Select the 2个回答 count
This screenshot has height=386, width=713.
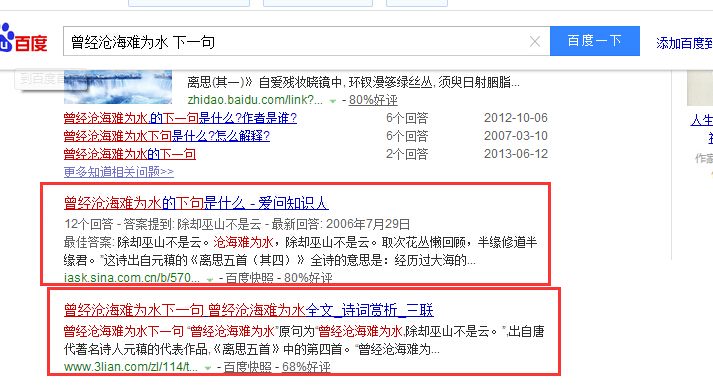407,154
